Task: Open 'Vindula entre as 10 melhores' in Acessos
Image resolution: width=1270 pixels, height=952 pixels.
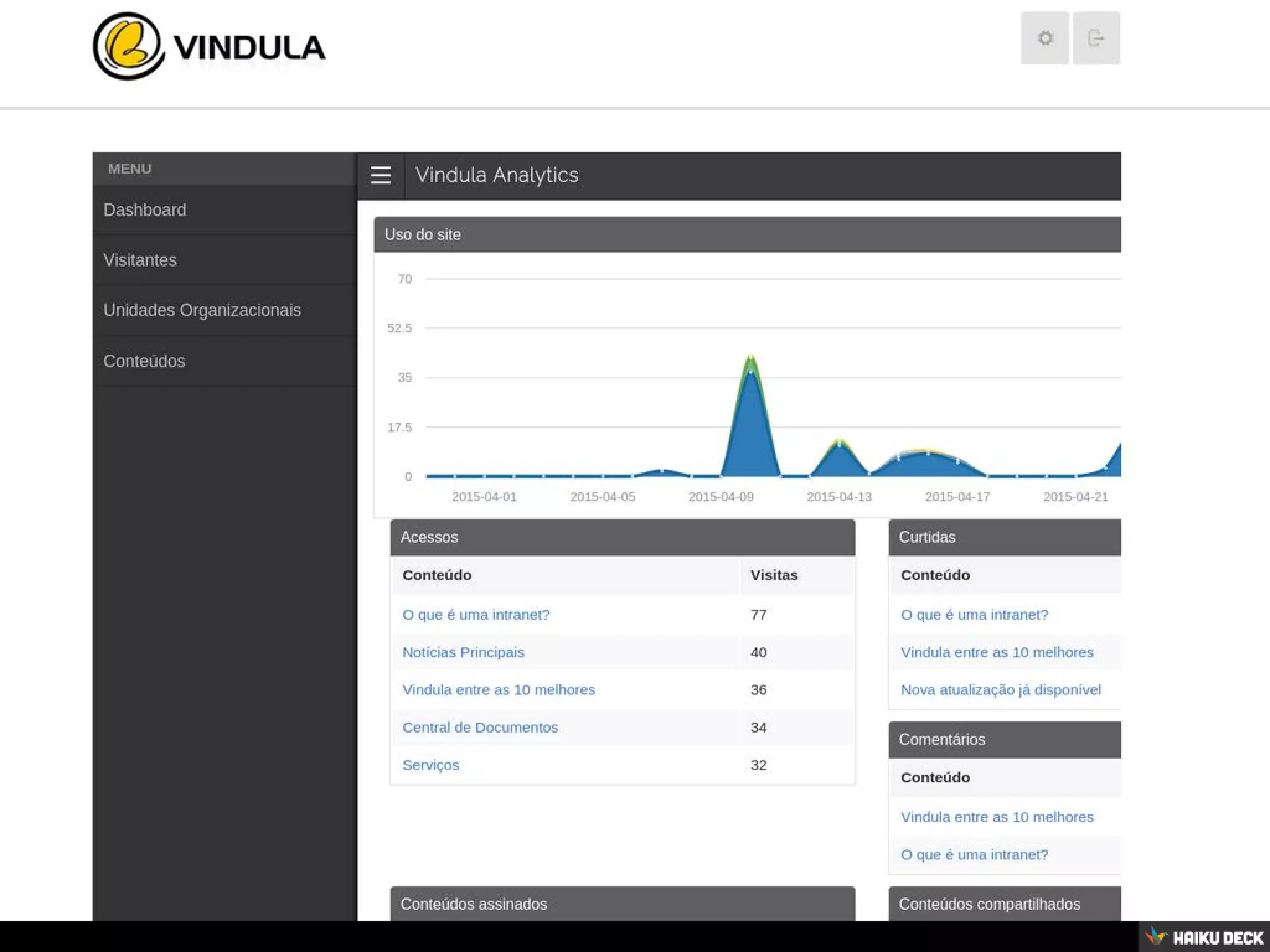Action: point(499,690)
